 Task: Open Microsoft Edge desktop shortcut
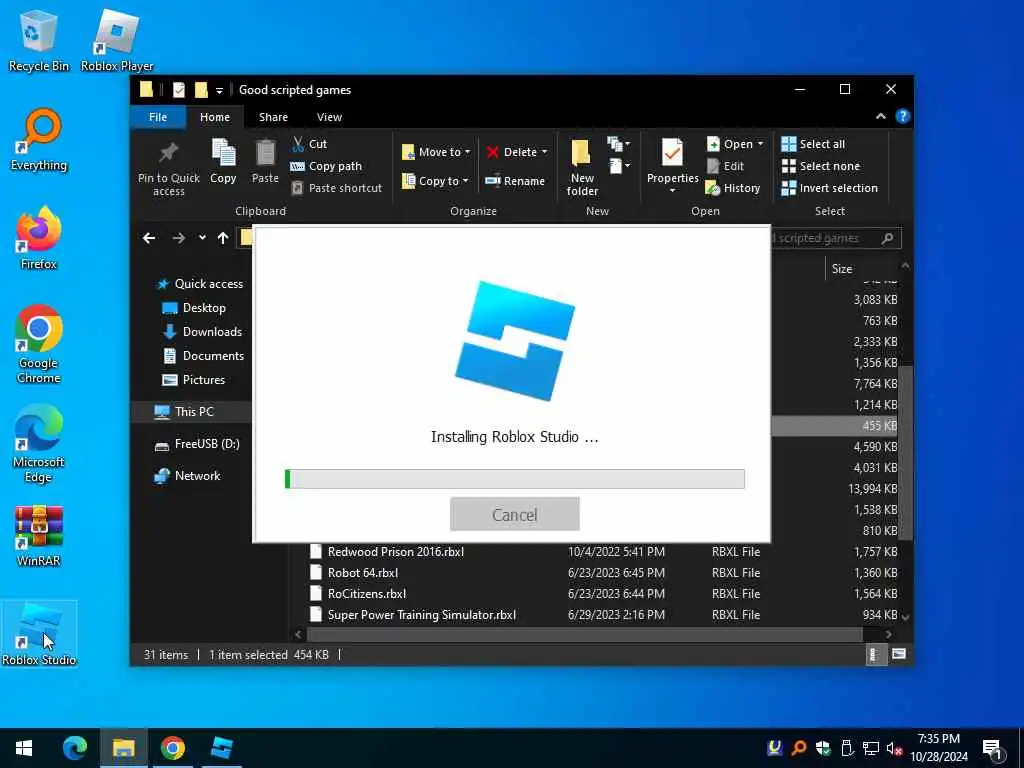39,444
